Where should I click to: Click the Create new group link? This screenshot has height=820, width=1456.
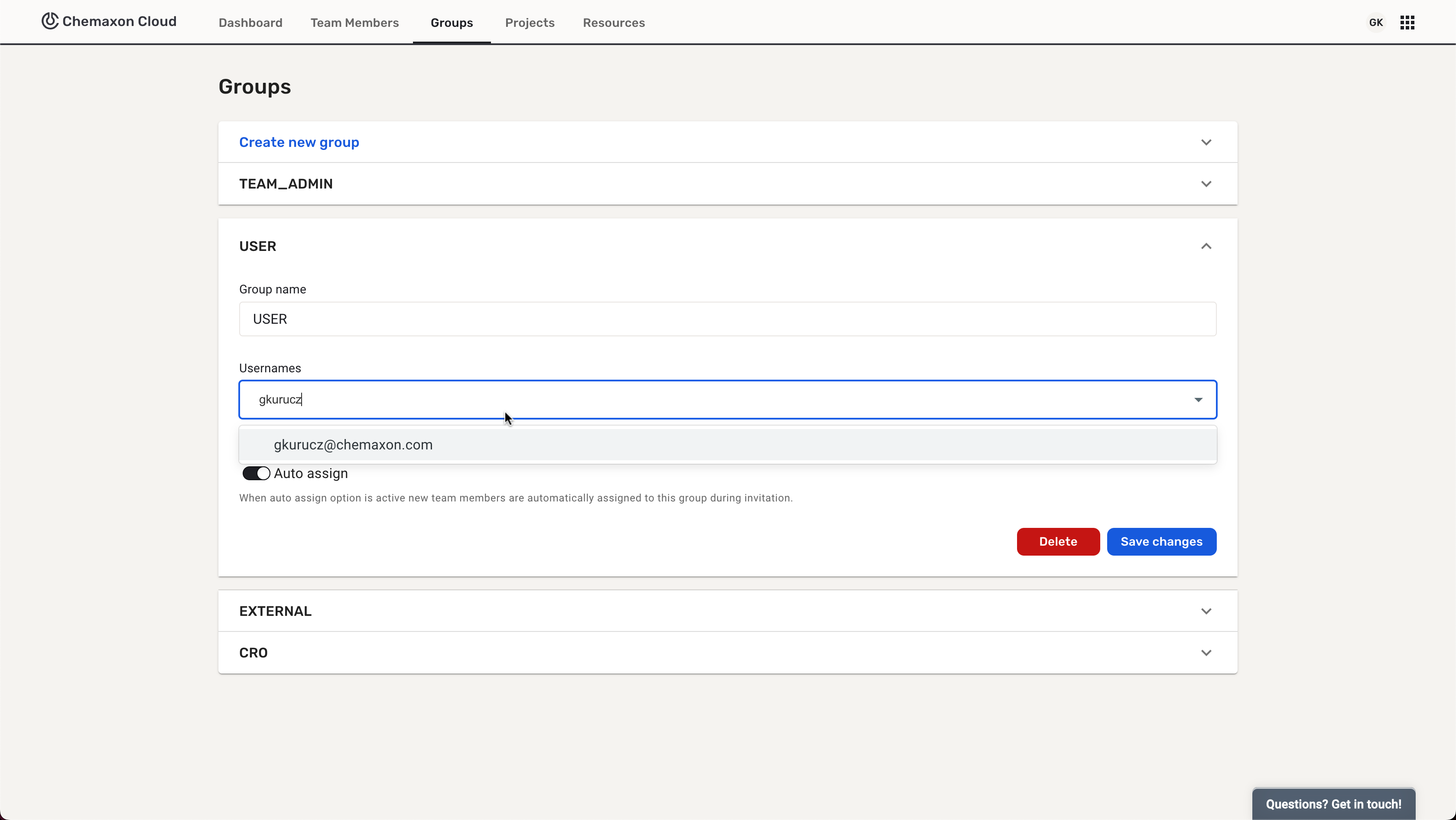299,143
